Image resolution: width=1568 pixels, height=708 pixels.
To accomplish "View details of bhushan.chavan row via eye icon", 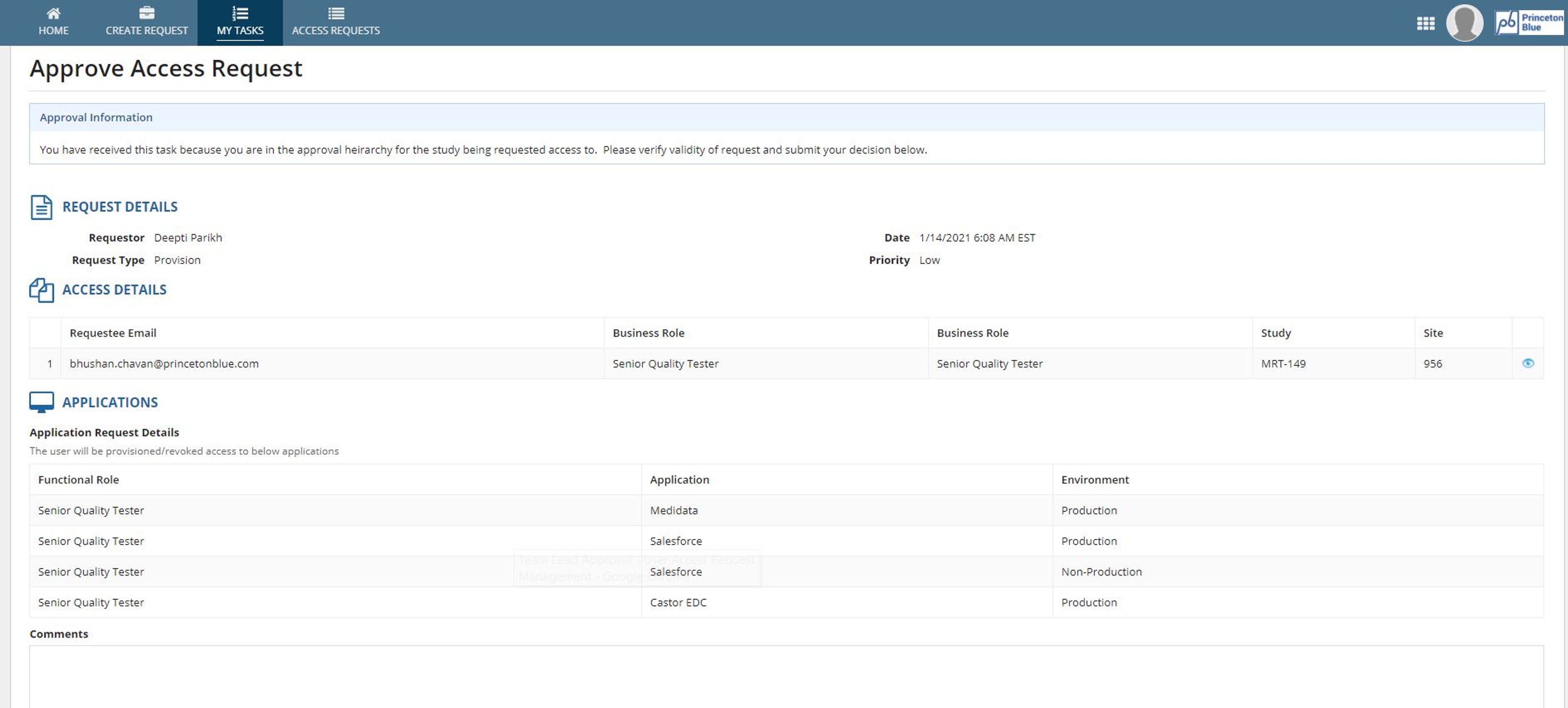I will pyautogui.click(x=1528, y=363).
